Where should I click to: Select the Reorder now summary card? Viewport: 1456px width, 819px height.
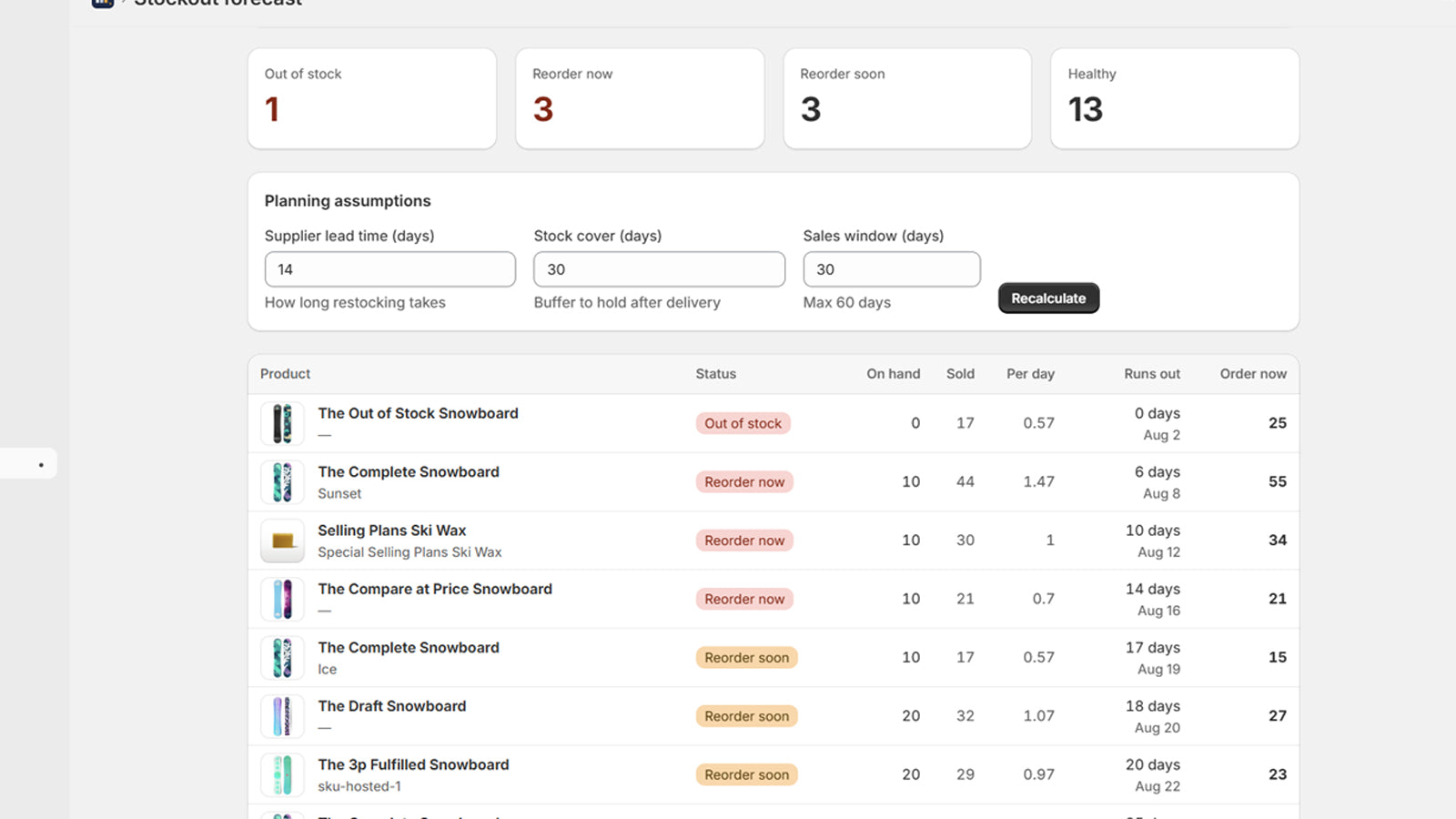tap(640, 98)
